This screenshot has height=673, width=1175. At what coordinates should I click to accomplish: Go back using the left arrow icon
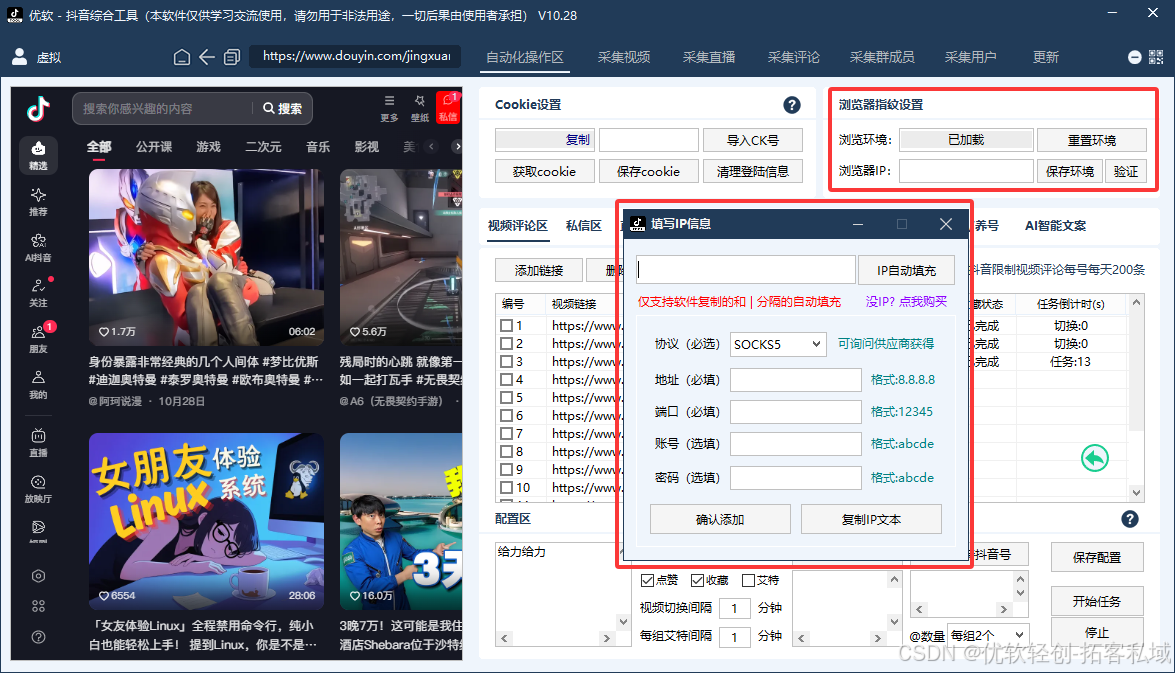[x=207, y=57]
